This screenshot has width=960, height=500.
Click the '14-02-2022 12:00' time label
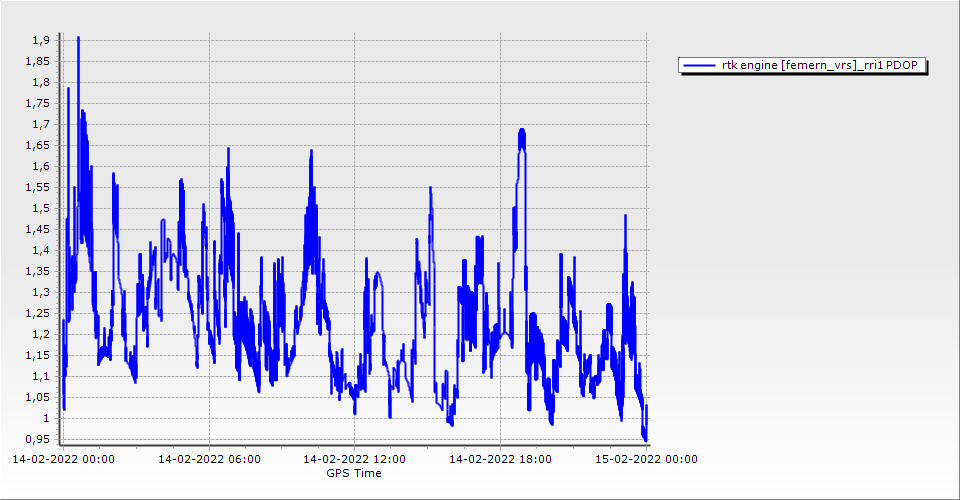point(355,460)
